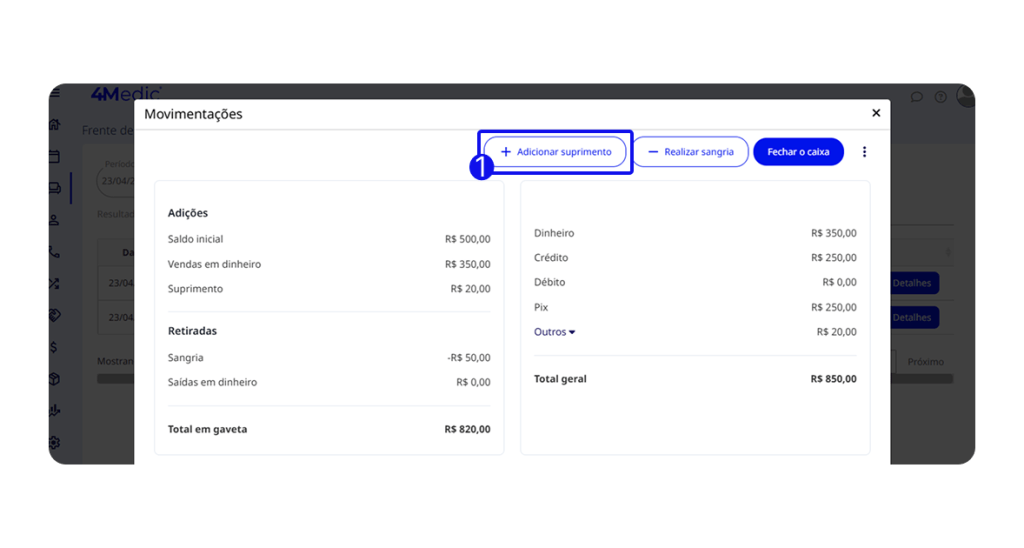This screenshot has height=548, width=1024.
Task: Open the calendar icon in the sidebar
Action: coord(54,157)
